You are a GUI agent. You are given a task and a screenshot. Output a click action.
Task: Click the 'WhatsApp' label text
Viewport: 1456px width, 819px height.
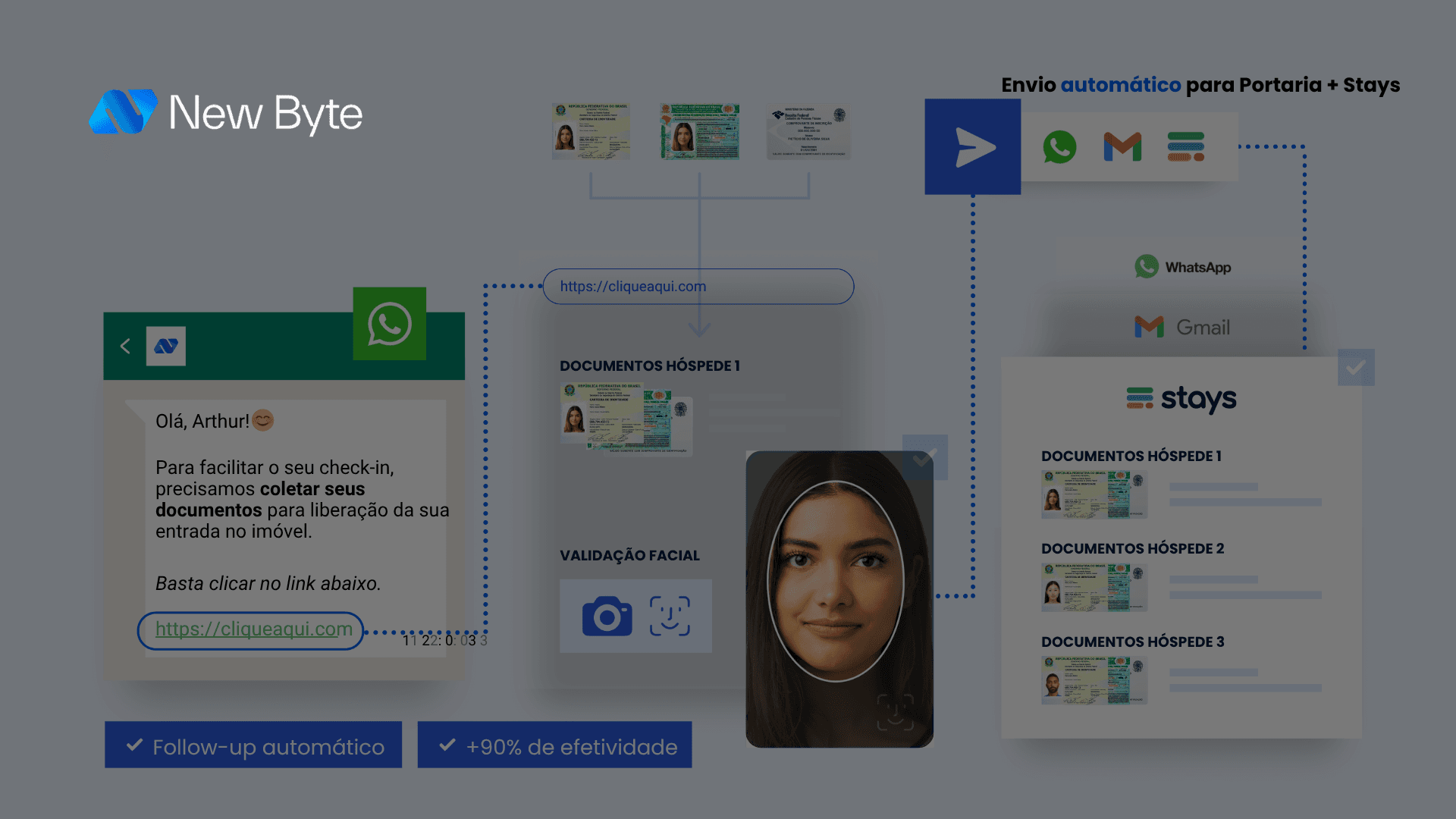[x=1198, y=267]
